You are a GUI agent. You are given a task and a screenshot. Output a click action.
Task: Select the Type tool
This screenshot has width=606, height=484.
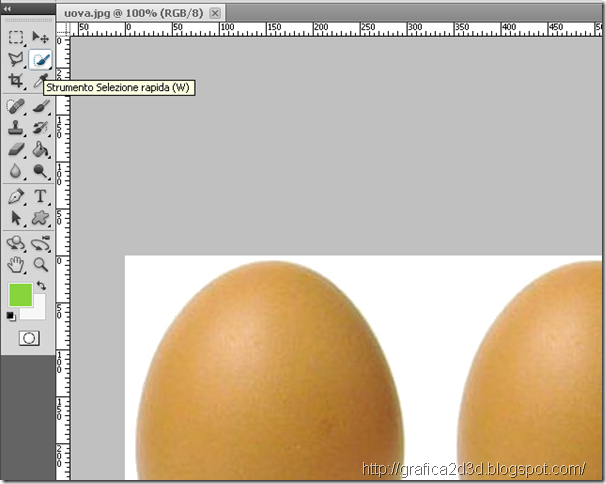40,196
